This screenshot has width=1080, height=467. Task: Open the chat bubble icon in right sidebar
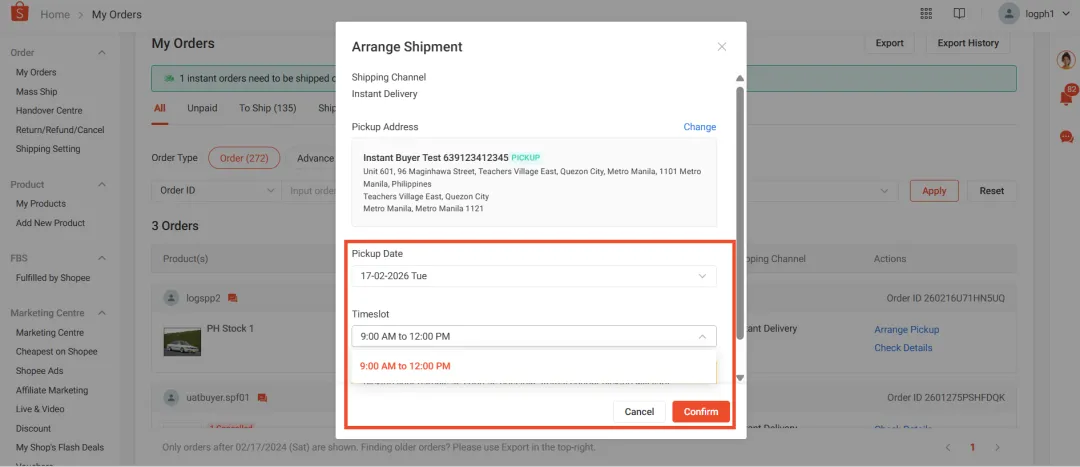[x=1066, y=136]
